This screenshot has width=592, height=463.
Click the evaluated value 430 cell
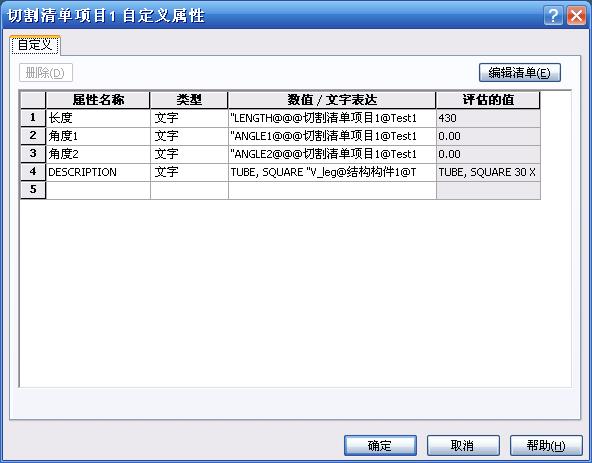(x=488, y=118)
